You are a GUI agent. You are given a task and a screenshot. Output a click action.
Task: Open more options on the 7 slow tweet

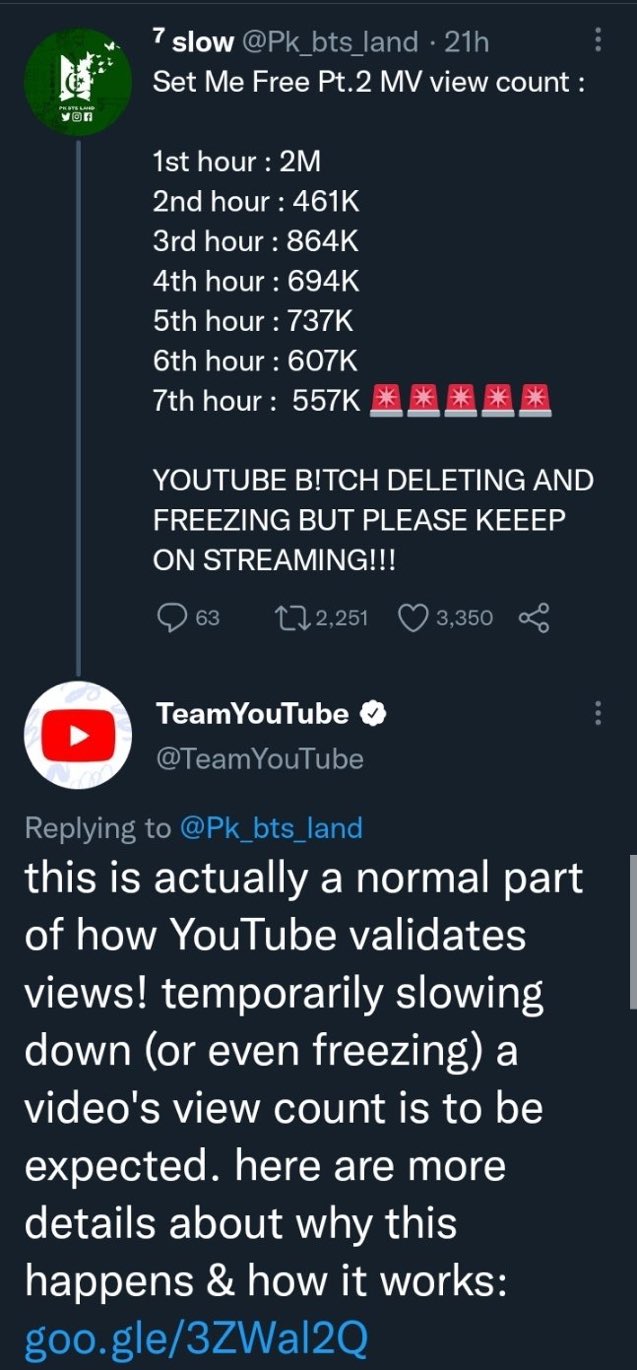pyautogui.click(x=598, y=40)
